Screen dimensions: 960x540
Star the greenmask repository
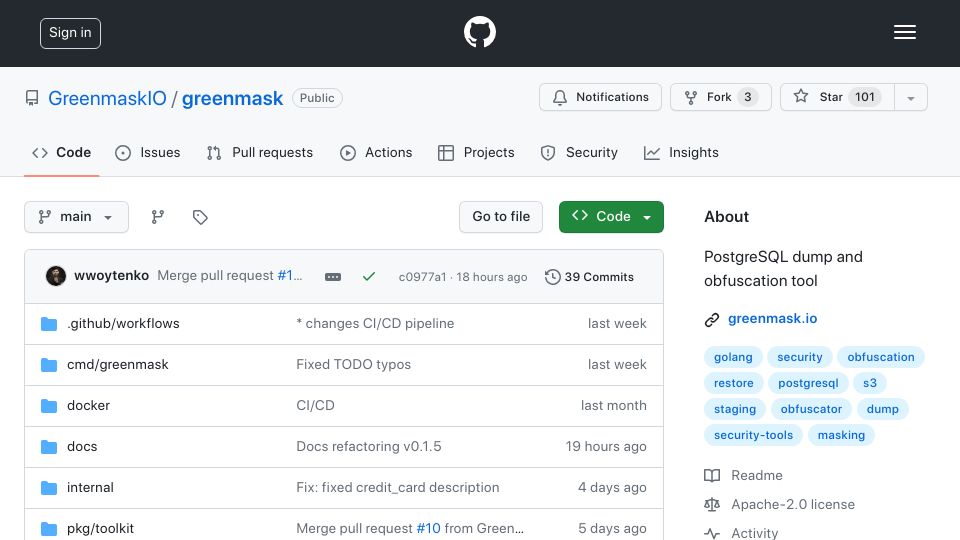837,97
